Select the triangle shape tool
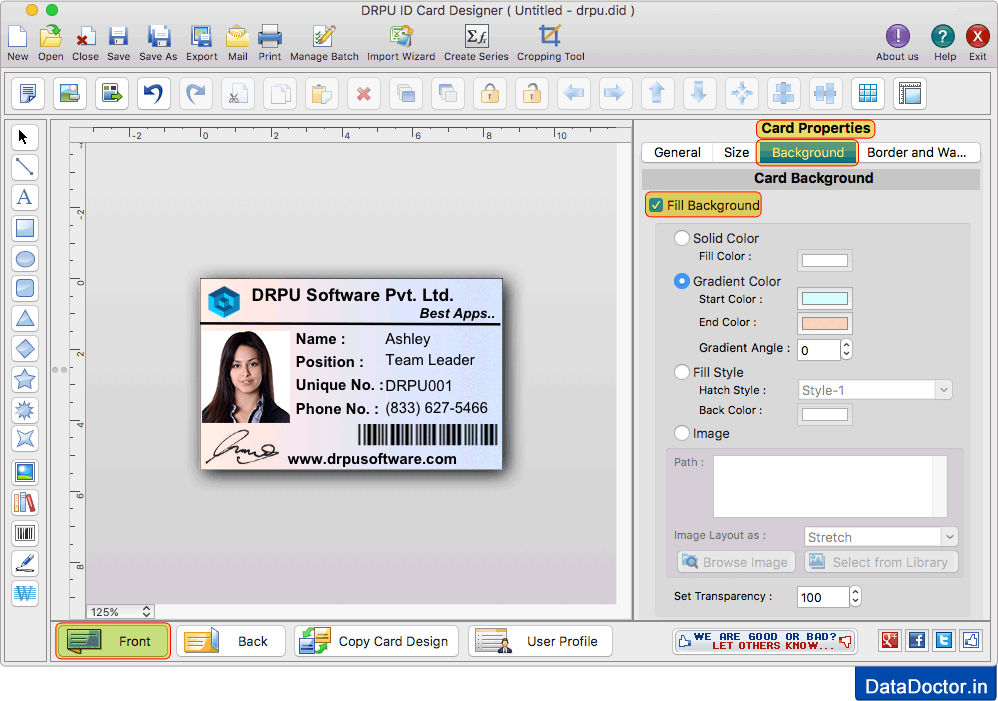This screenshot has height=701, width=998. coord(24,318)
